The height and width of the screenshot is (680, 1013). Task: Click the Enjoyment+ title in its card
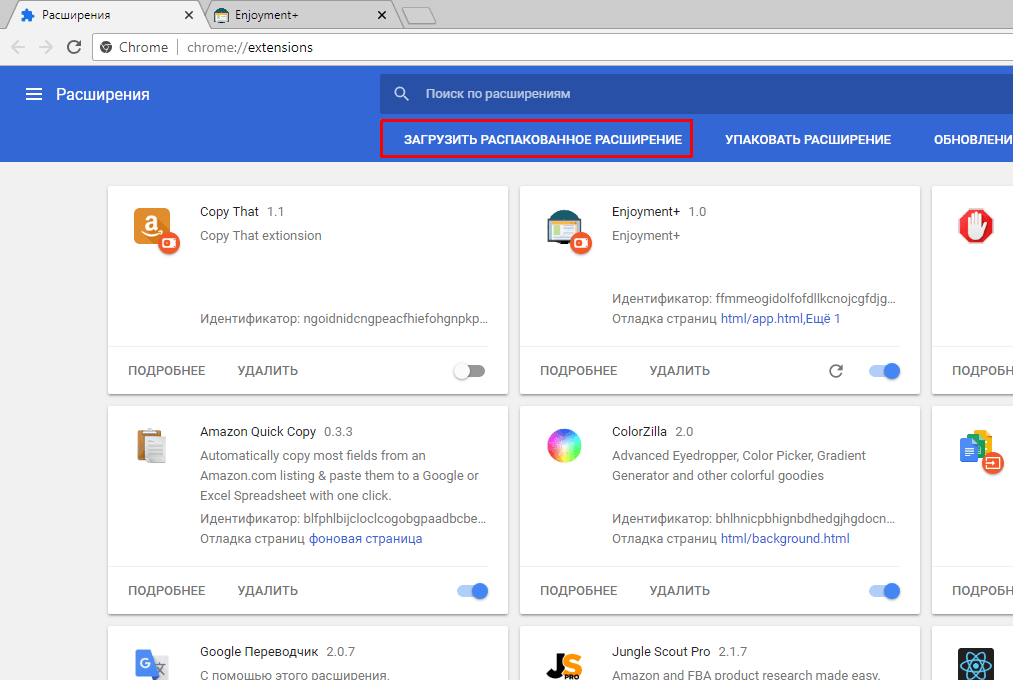pyautogui.click(x=646, y=212)
